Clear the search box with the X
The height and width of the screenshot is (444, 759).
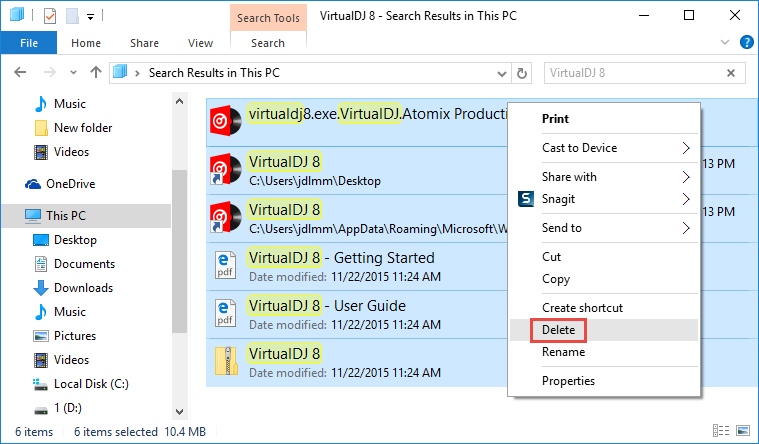pos(731,73)
